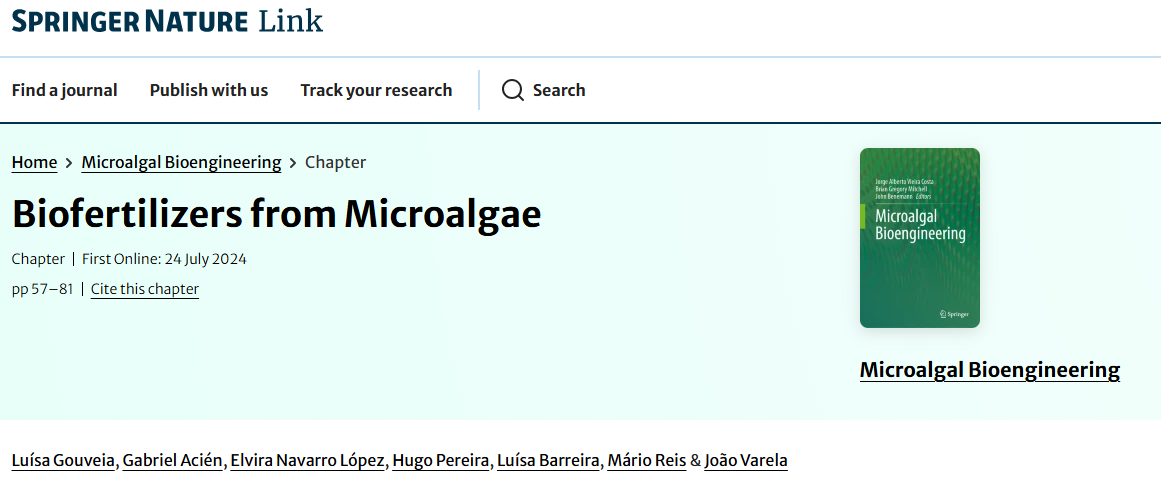The image size is (1161, 482).
Task: Click the Biofertilizers from Microalgae heading
Action: (277, 213)
